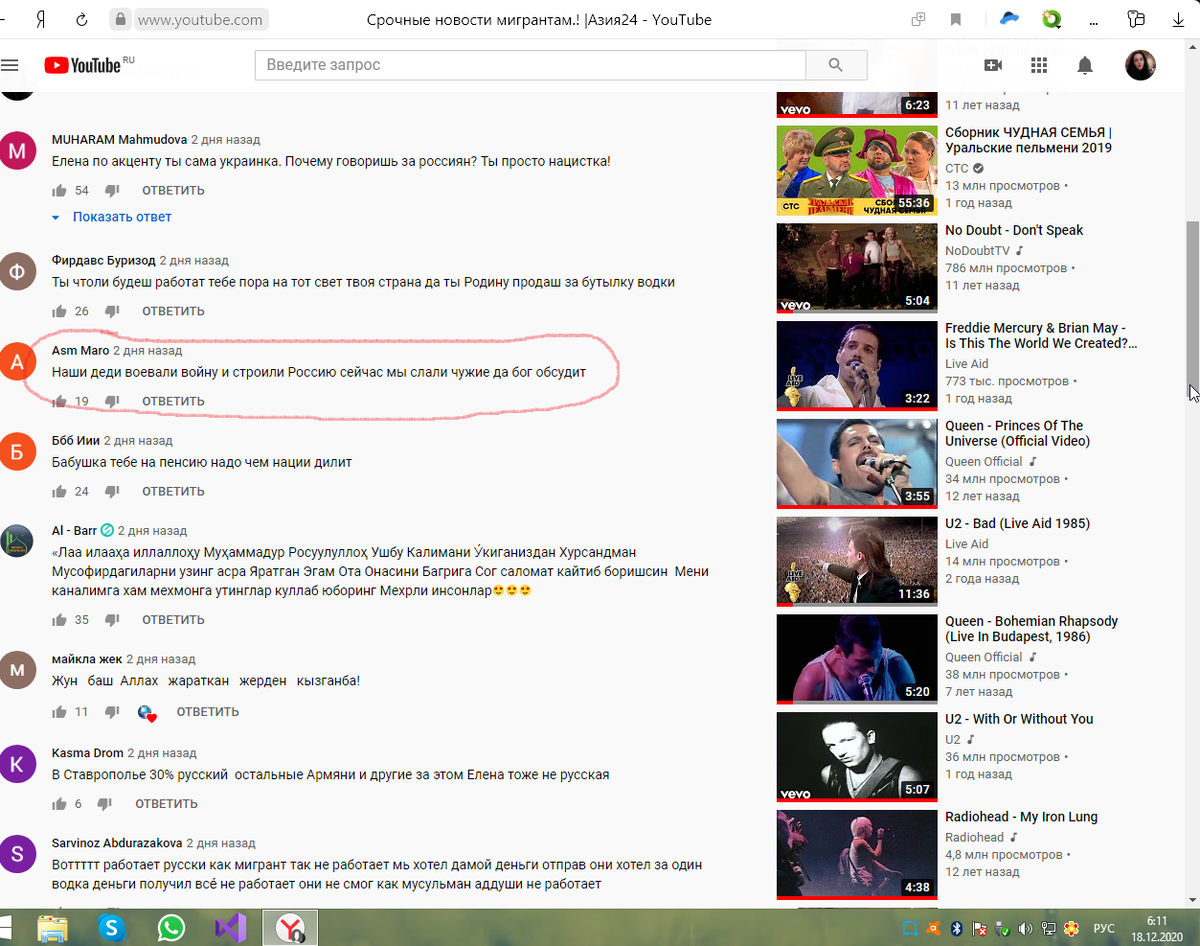Screen dimensions: 1200x946
Task: Open U2 - With Or Without You thumbnail
Action: coord(856,756)
